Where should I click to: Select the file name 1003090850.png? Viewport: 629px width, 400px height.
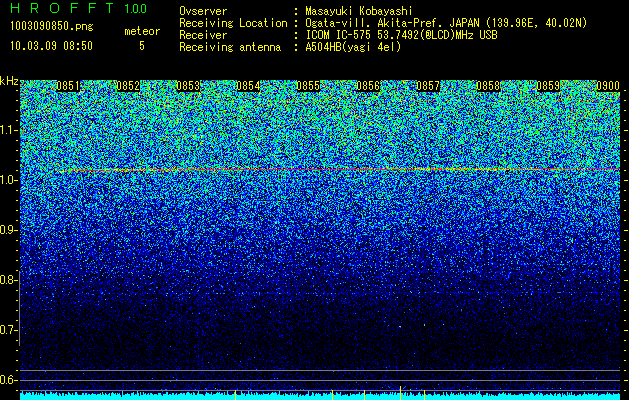pyautogui.click(x=52, y=27)
